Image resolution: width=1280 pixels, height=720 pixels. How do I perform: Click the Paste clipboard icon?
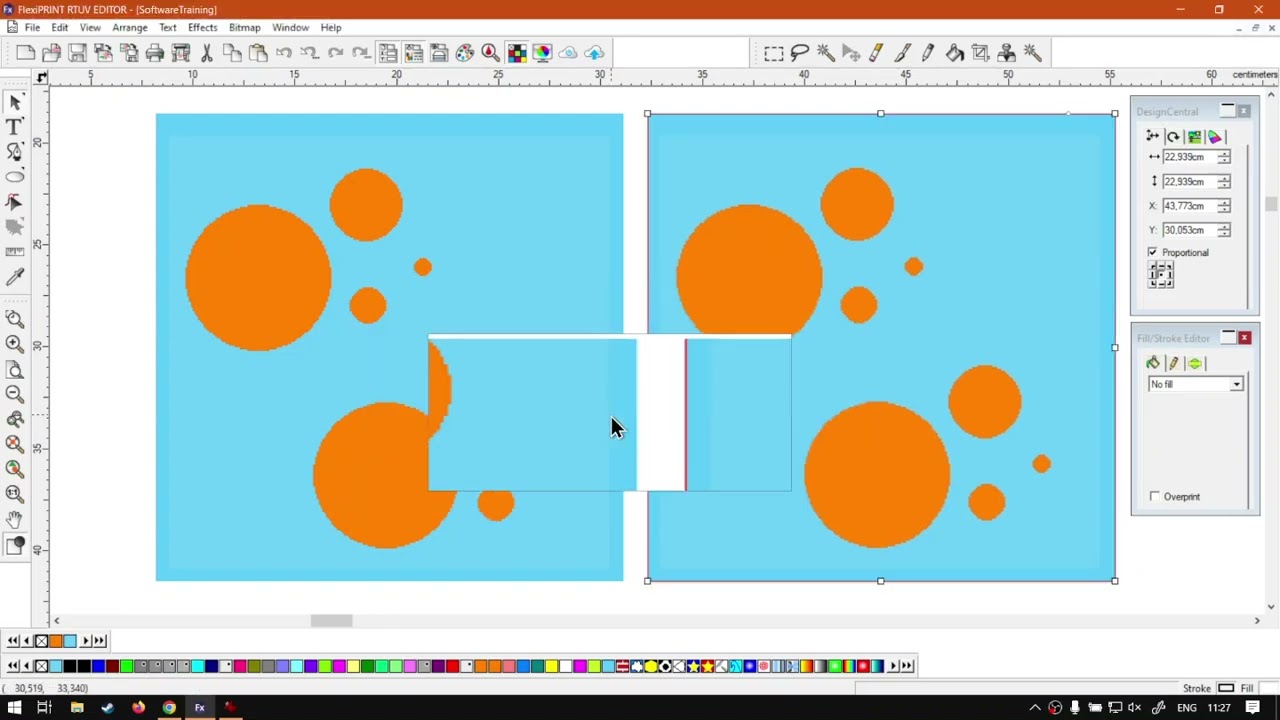(258, 53)
